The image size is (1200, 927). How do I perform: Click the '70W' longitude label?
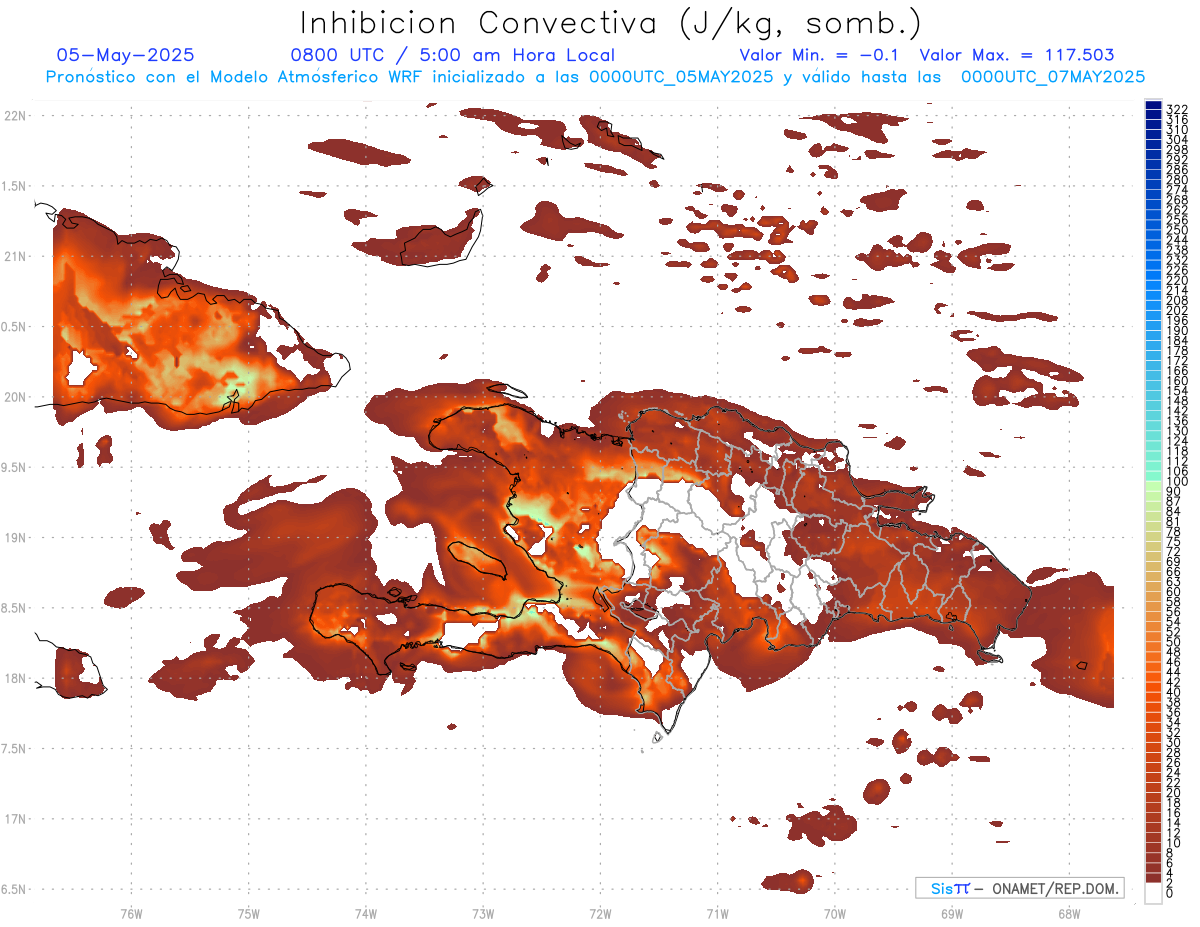[x=835, y=913]
